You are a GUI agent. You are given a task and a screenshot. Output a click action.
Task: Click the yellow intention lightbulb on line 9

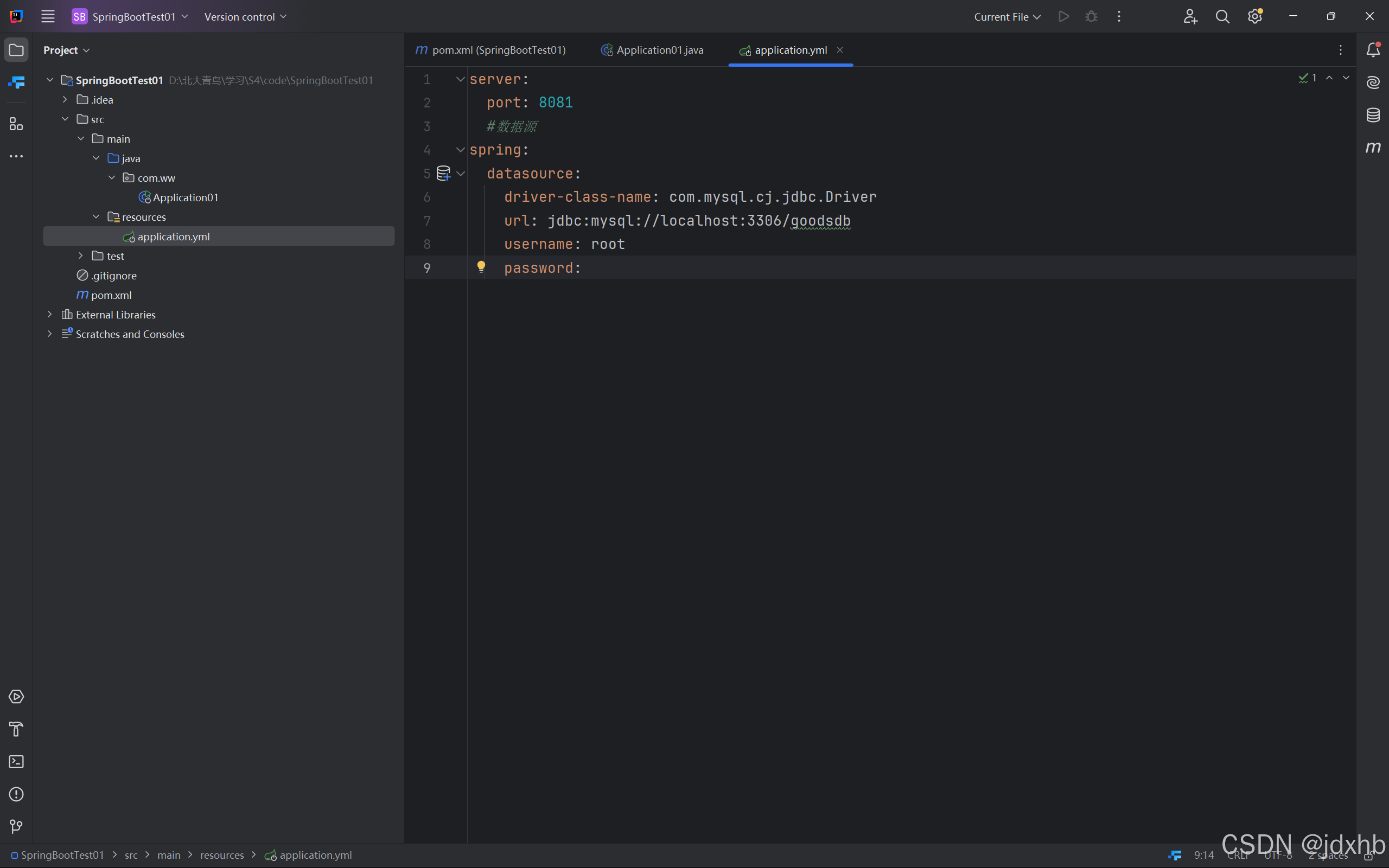point(481,266)
